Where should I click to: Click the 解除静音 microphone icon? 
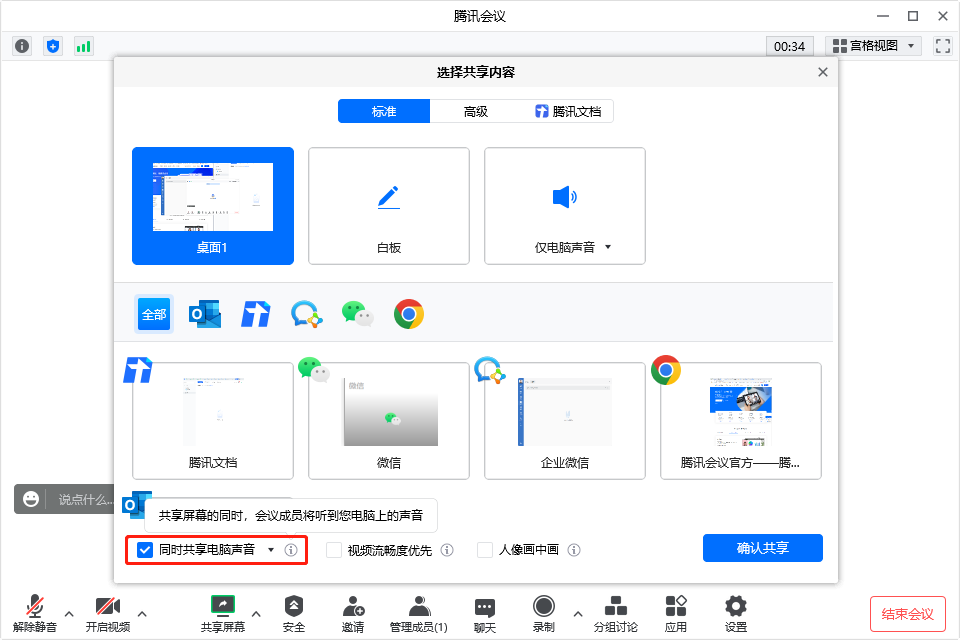35,606
